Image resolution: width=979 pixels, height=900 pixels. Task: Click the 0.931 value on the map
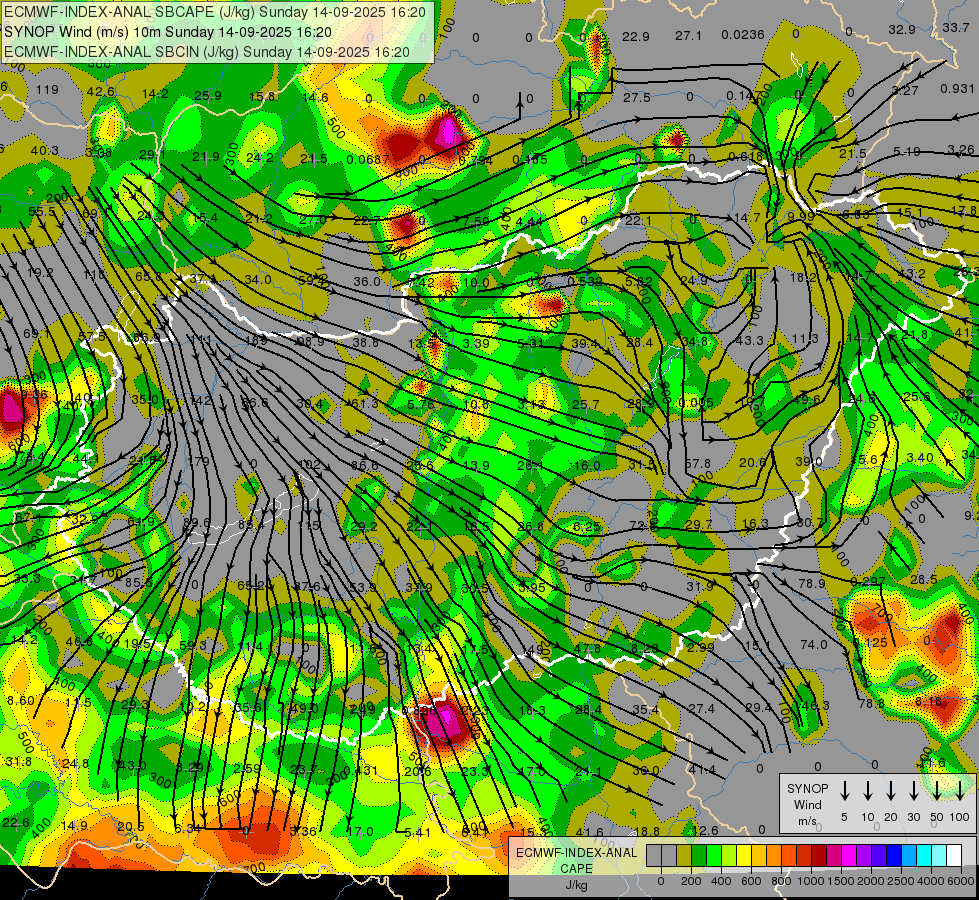(957, 89)
